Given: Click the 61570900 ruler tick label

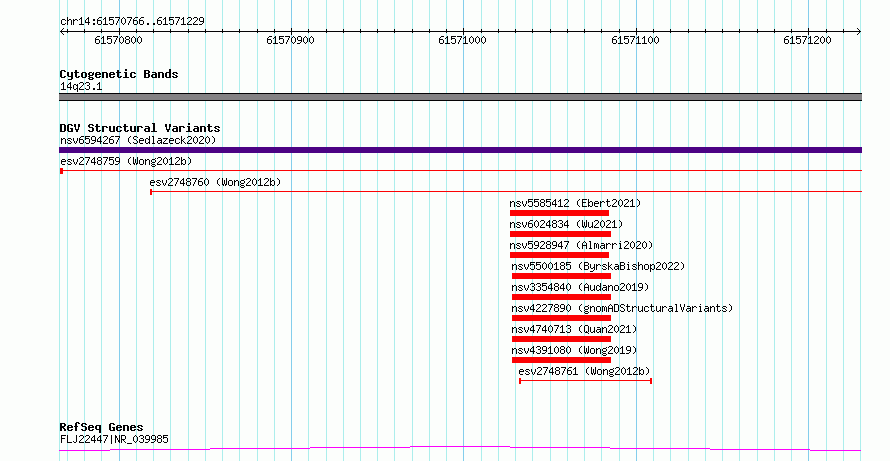Looking at the screenshot, I should click(x=290, y=40).
